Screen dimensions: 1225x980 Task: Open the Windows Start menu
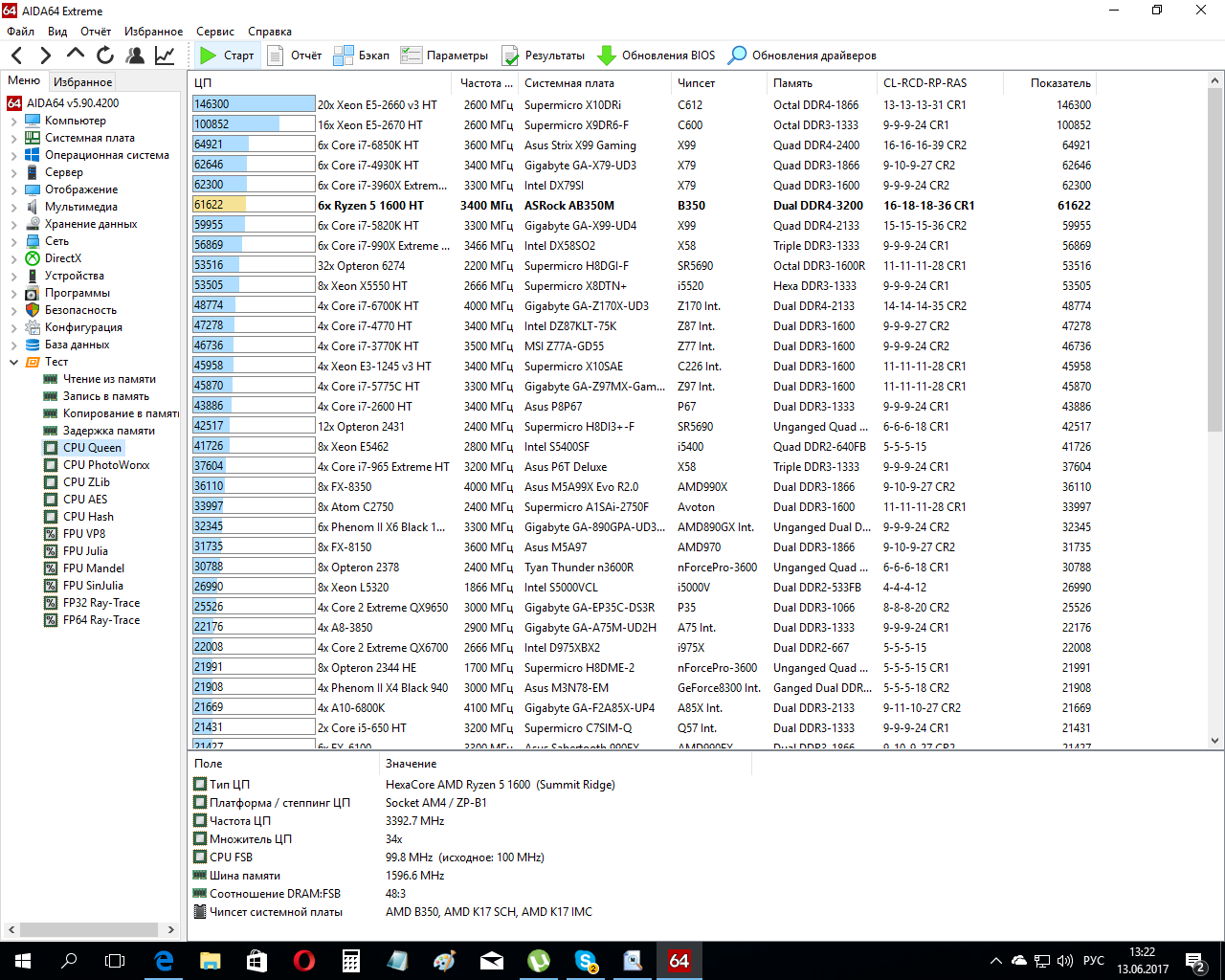[23, 961]
